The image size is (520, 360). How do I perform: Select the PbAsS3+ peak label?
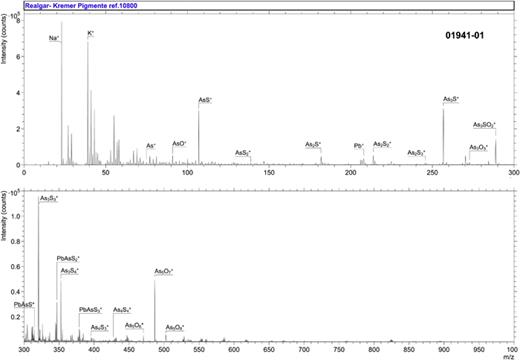click(x=90, y=310)
